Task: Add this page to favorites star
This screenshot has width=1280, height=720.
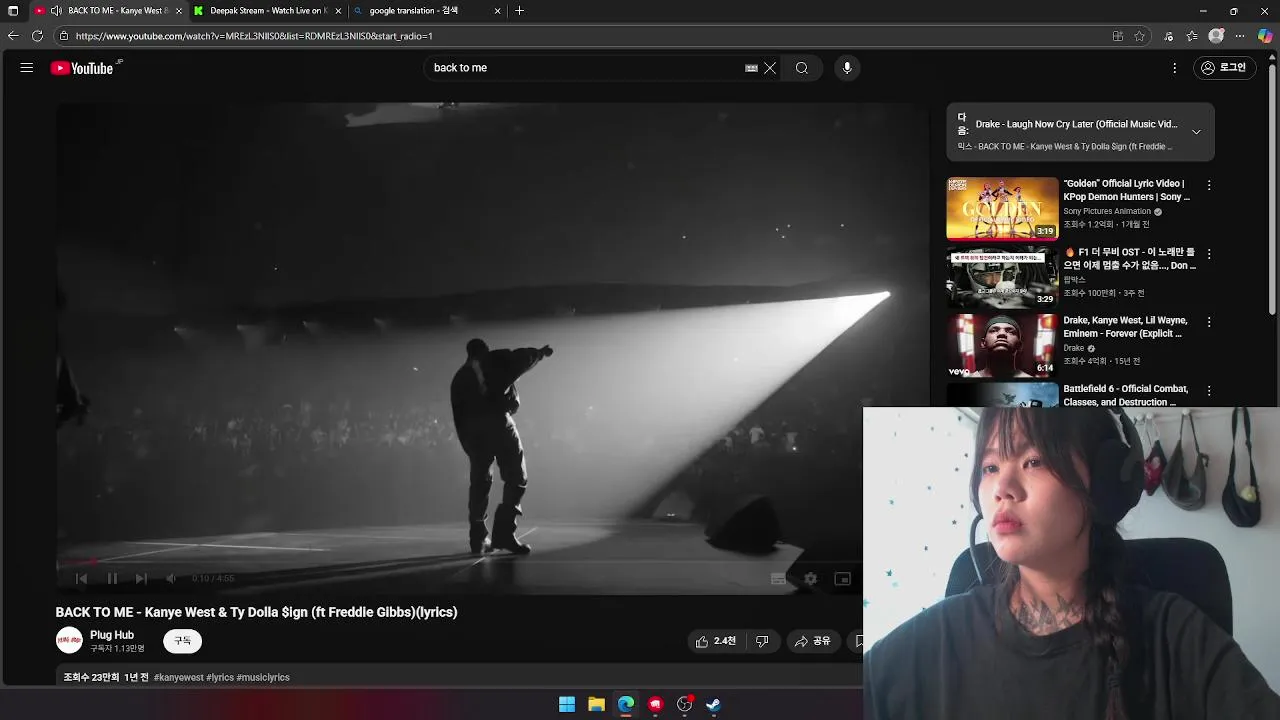Action: pos(1139,36)
